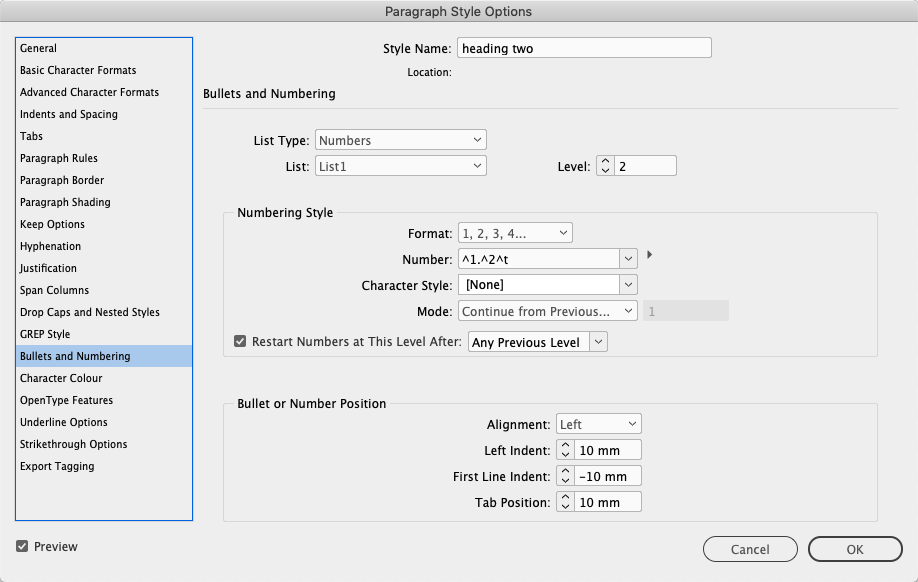
Task: Dismiss the dialog with Cancel
Action: point(750,549)
